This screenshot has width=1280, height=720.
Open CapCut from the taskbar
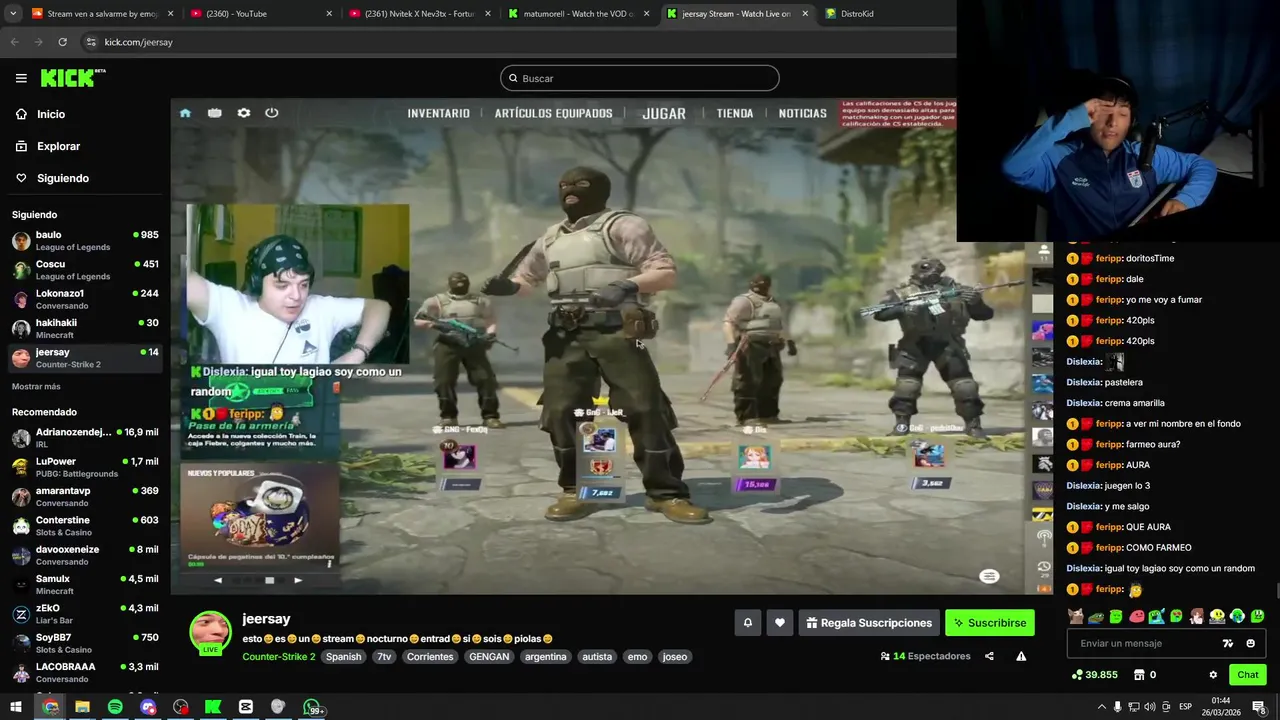point(246,707)
